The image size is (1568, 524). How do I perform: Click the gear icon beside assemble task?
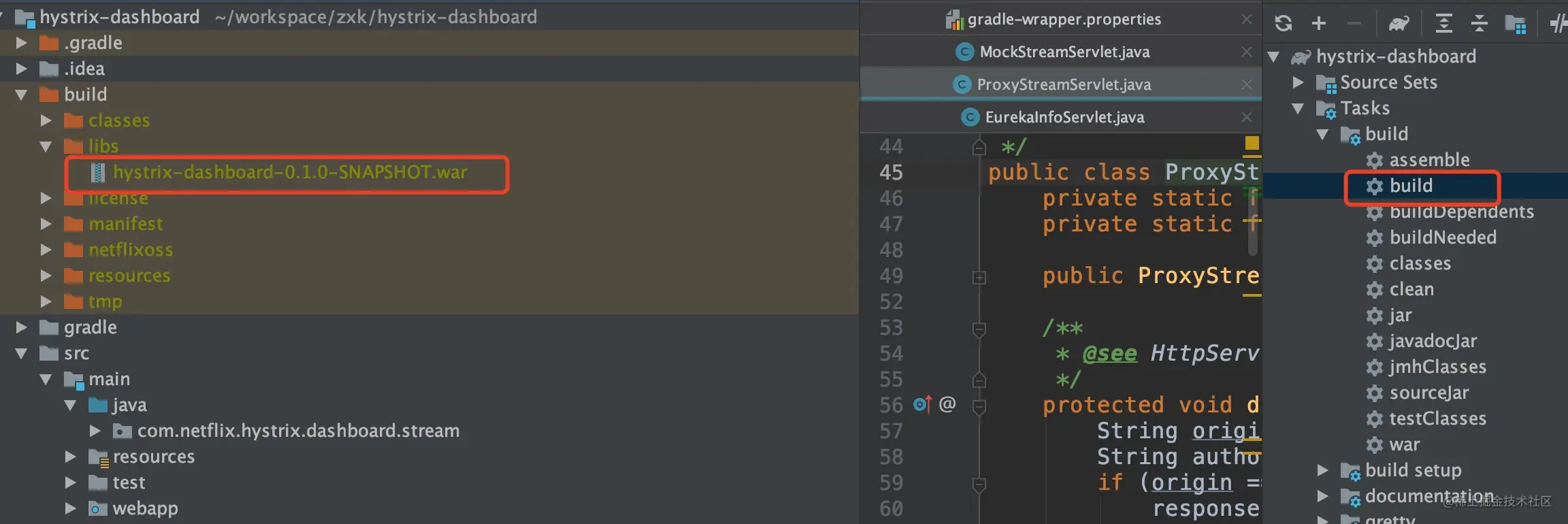1375,161
